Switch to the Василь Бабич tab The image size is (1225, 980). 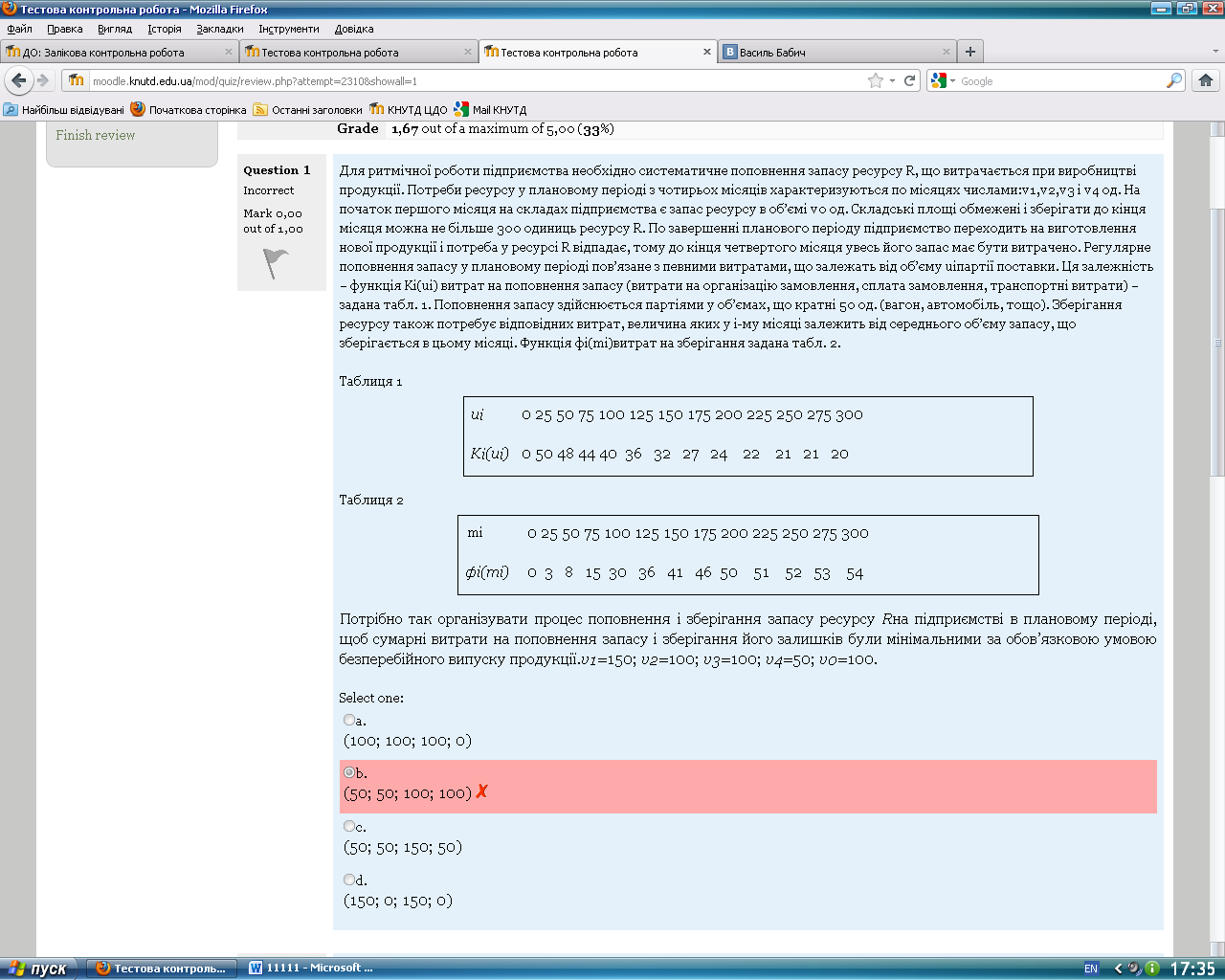pyautogui.click(x=837, y=52)
